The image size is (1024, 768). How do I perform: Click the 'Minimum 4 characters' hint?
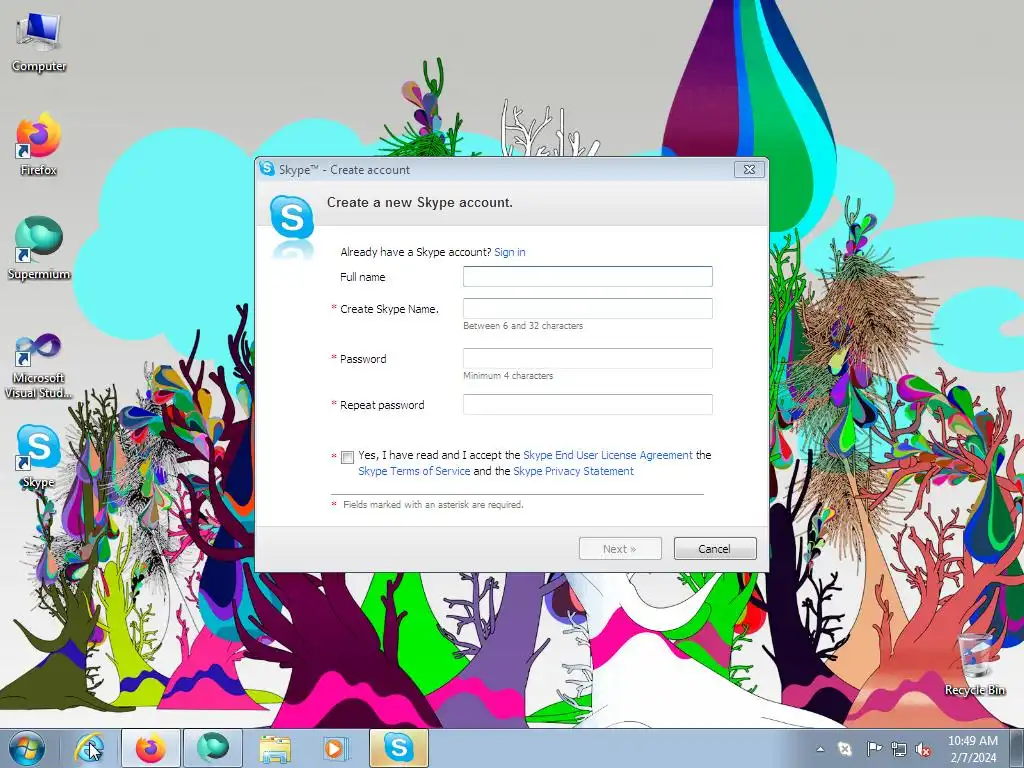click(508, 376)
